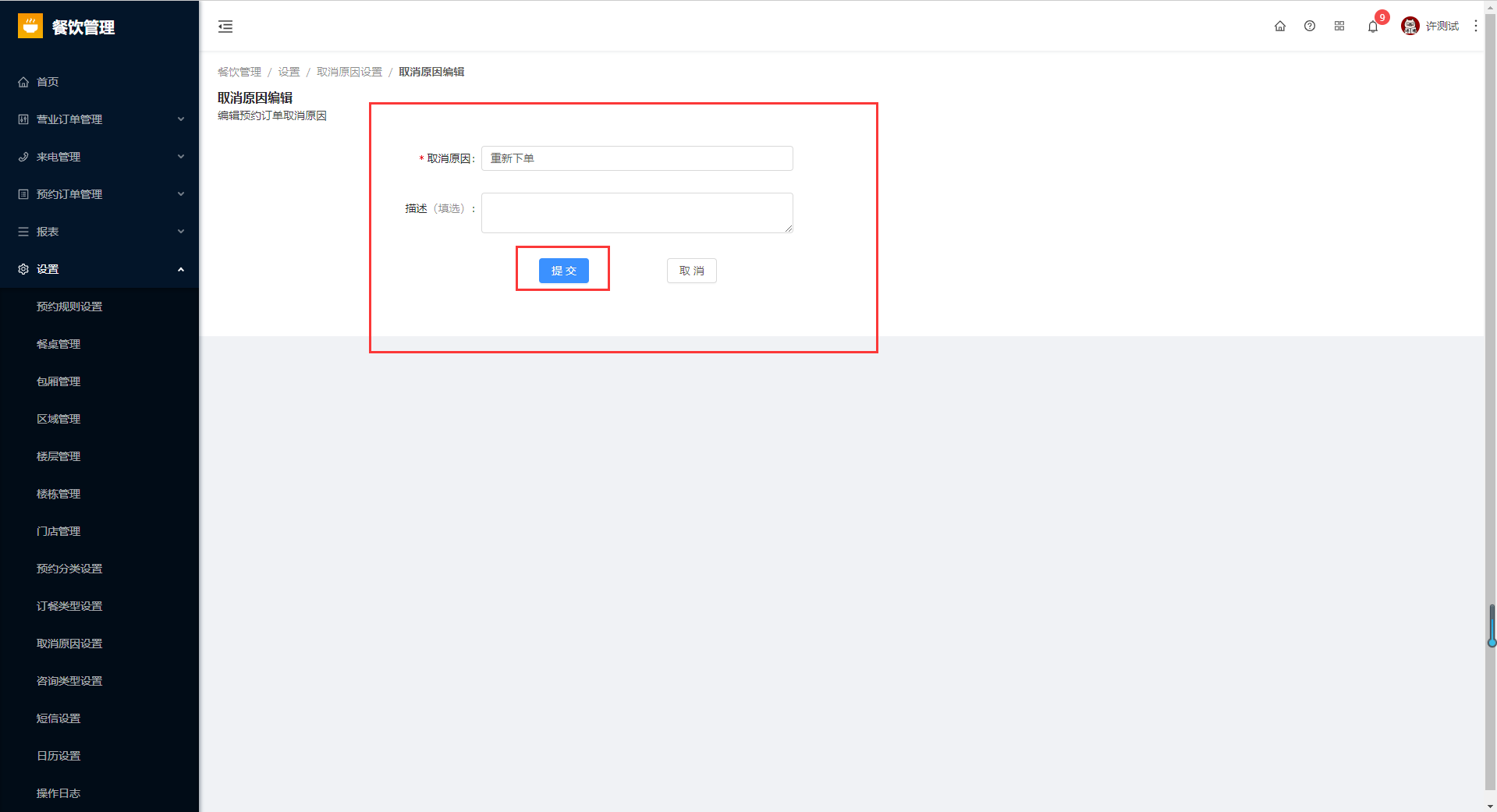The height and width of the screenshot is (812, 1497).
Task: Click the 来电管理 phone icon
Action: click(23, 157)
